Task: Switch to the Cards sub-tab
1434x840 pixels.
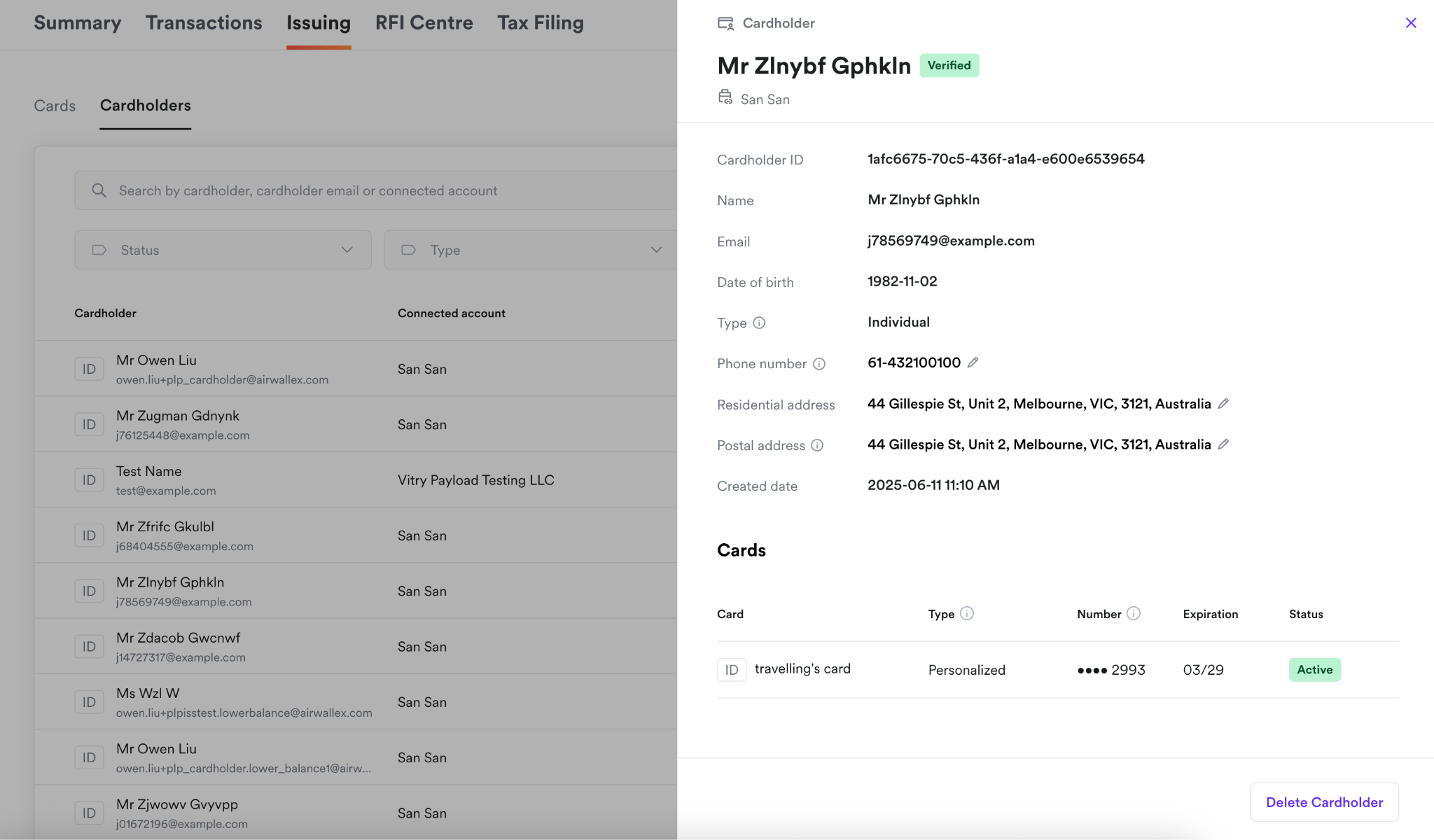Action: tap(55, 106)
